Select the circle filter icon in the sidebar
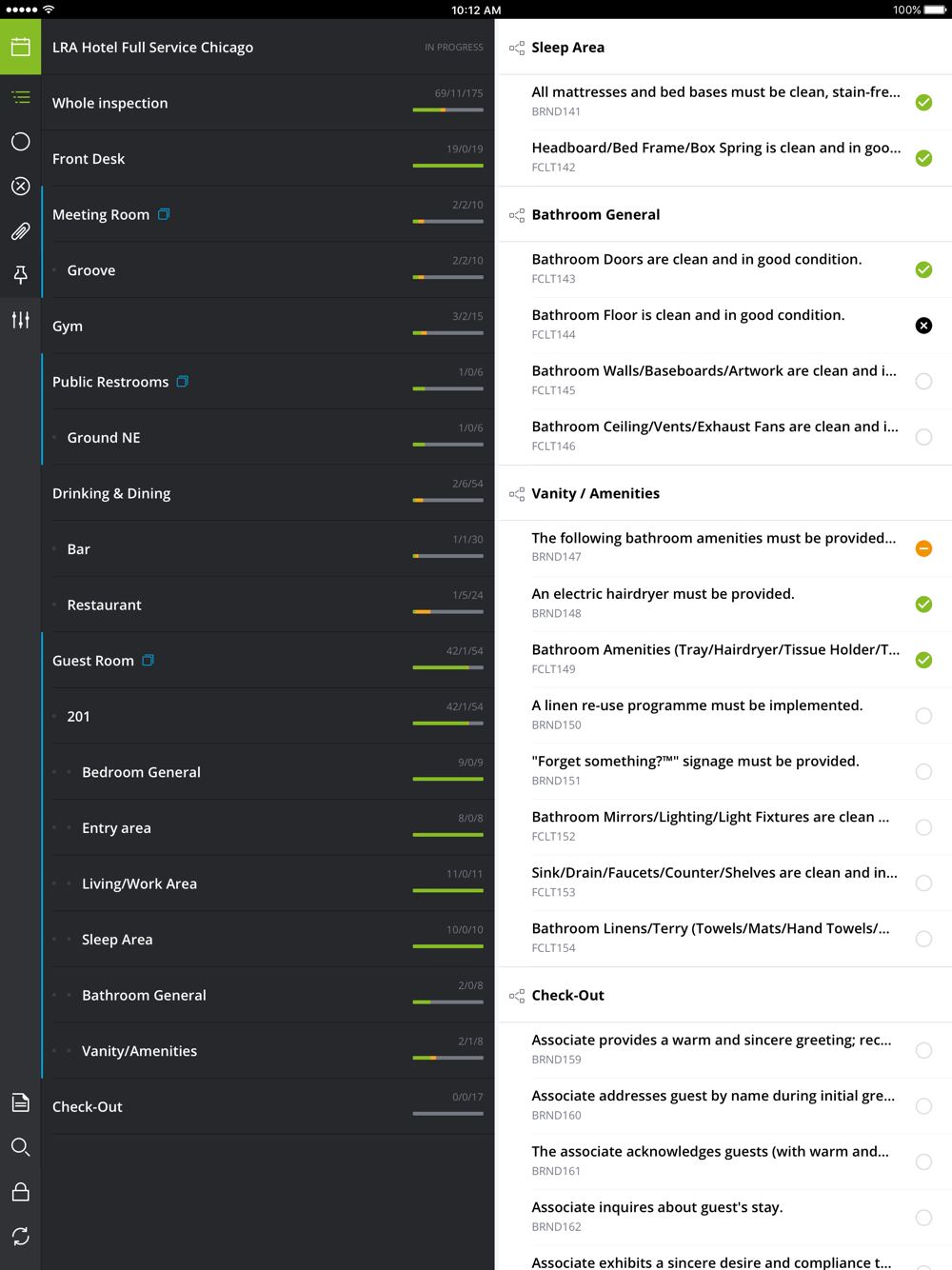This screenshot has height=1270, width=952. (20, 142)
